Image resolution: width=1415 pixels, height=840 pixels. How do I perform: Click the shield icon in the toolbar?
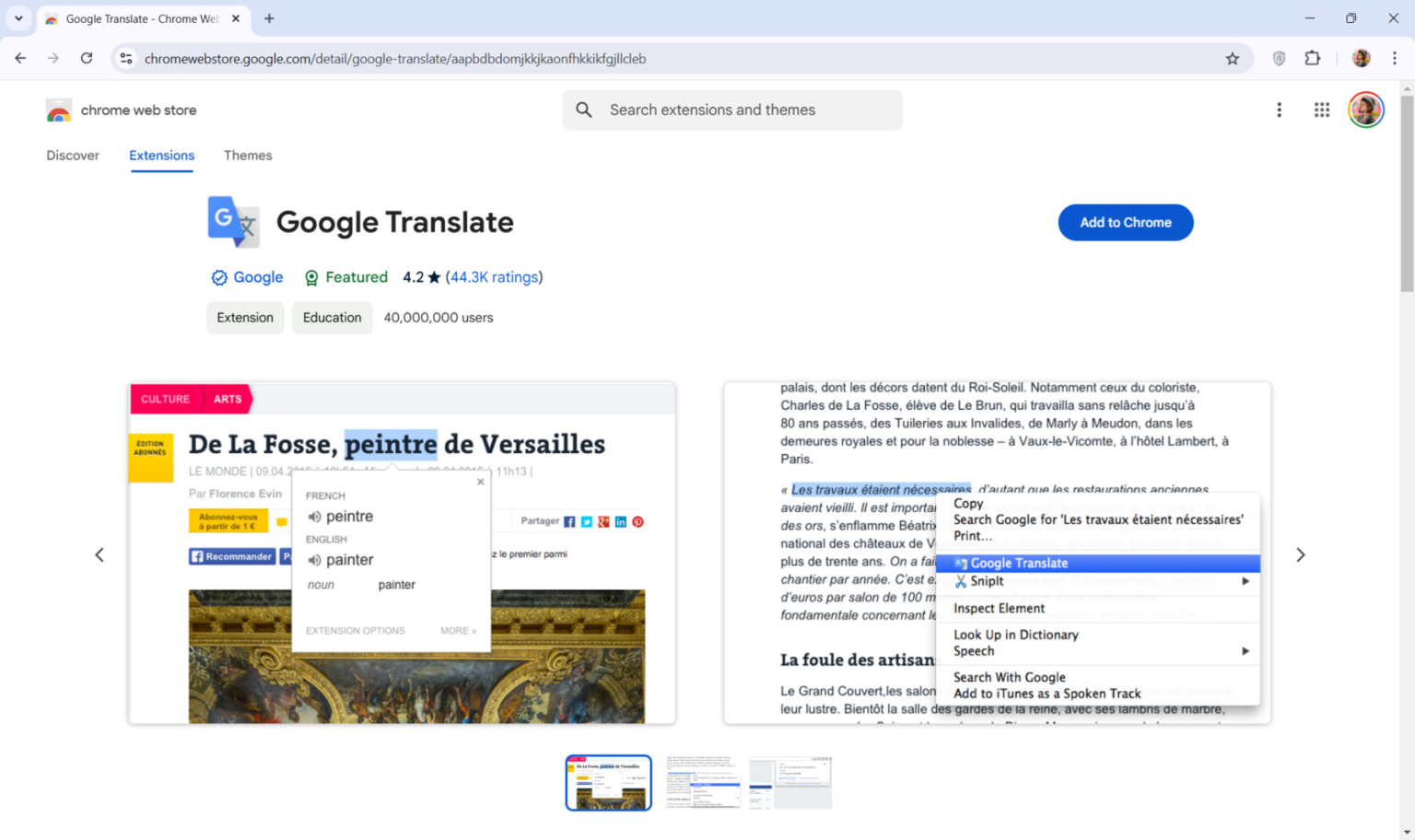[x=1279, y=58]
